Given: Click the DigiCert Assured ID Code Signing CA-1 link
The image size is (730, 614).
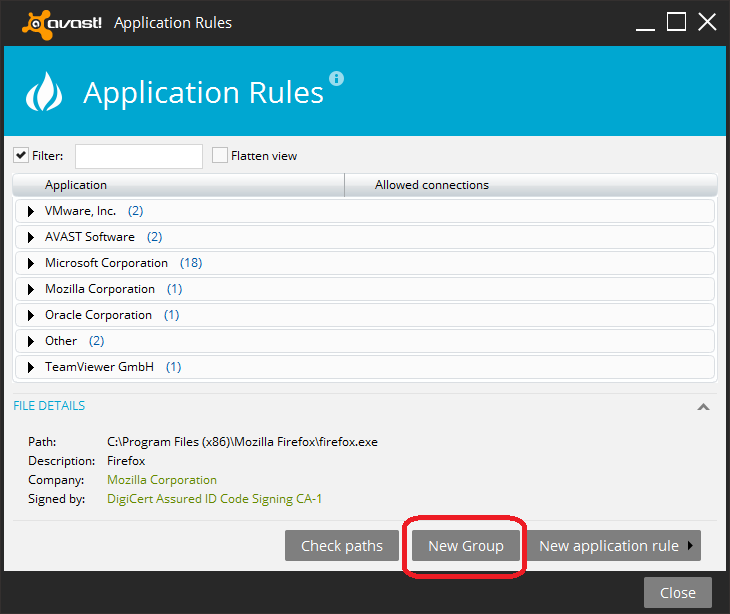Looking at the screenshot, I should (215, 499).
